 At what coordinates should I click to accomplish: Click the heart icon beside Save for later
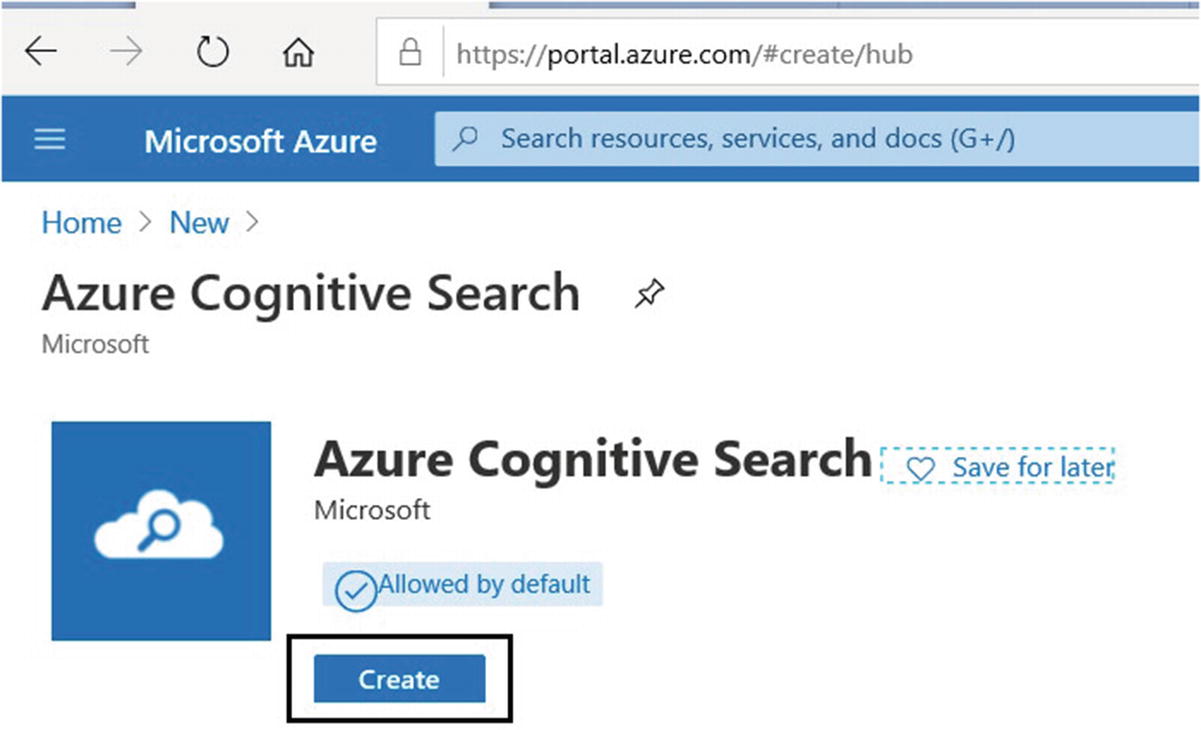click(x=919, y=468)
